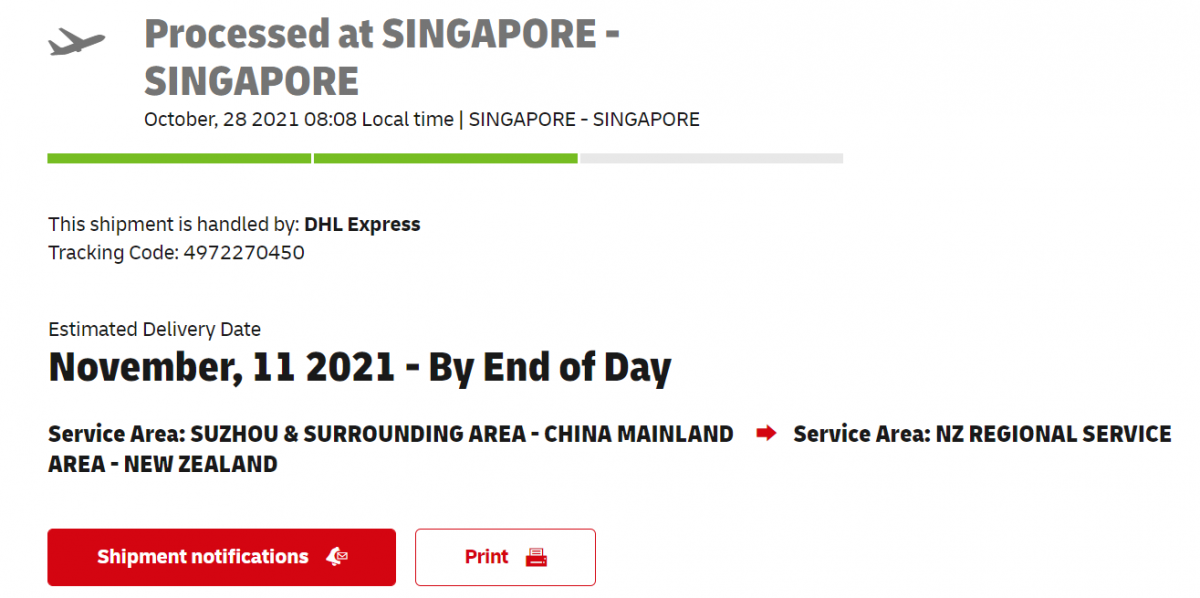This screenshot has width=1200, height=598.
Task: Open Shipment notifications
Action: click(x=221, y=557)
